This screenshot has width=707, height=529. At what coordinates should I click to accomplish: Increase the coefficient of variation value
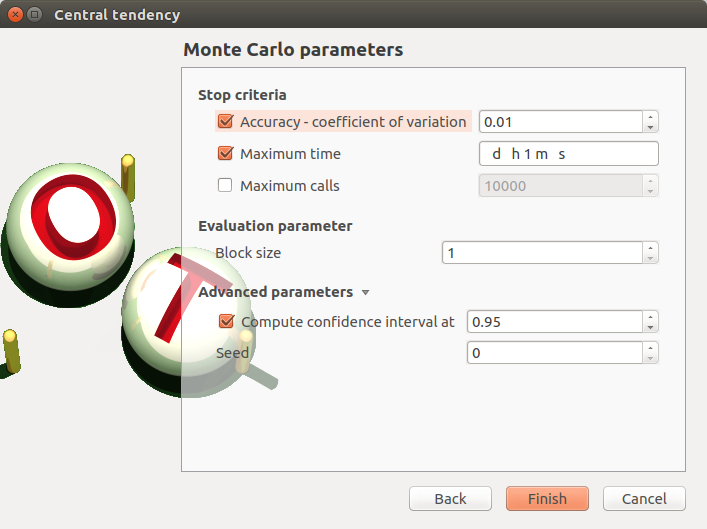point(651,116)
